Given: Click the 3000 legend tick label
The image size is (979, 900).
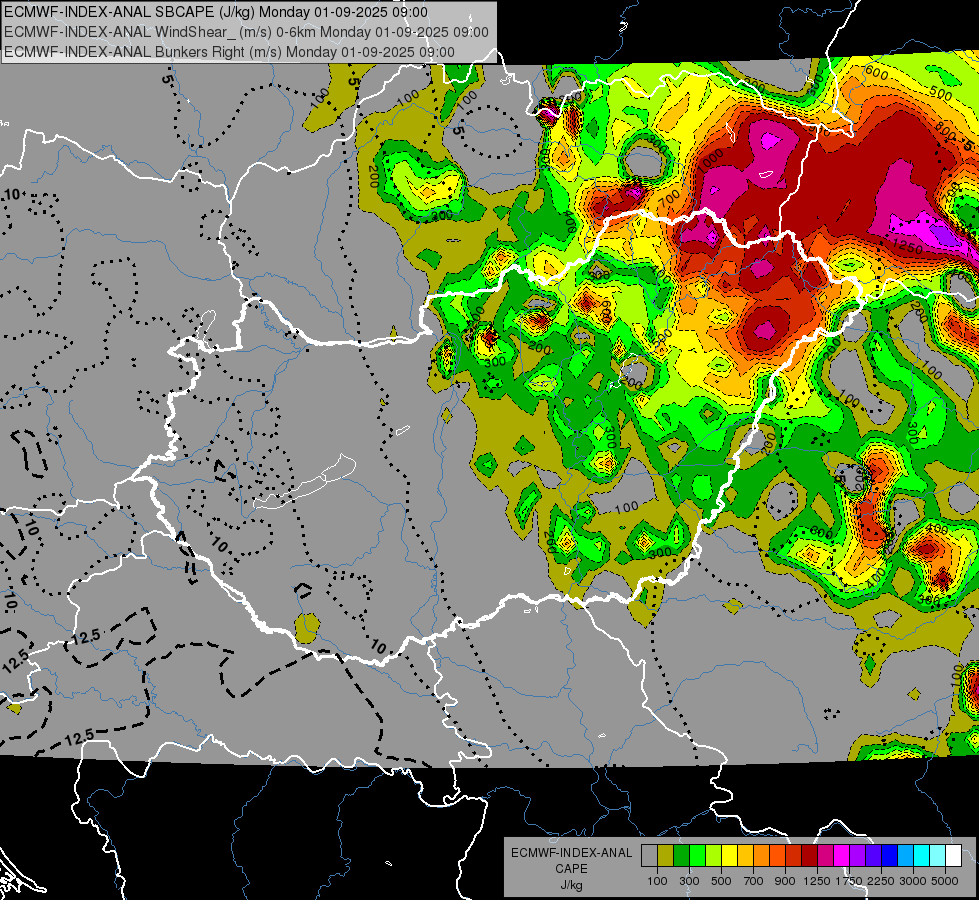Looking at the screenshot, I should click(913, 881).
